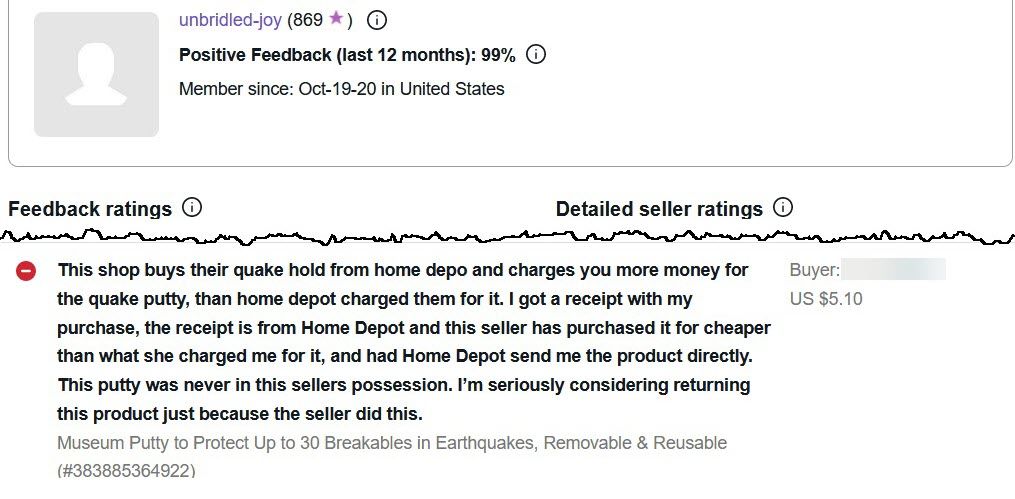Open info icon next to Detailed seller ratings

pyautogui.click(x=783, y=208)
